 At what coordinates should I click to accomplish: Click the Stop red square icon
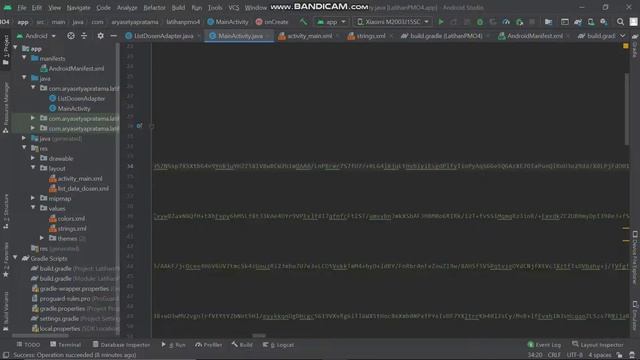click(532, 22)
